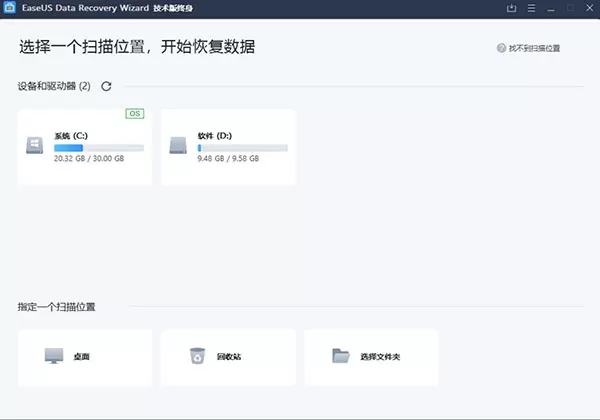Click the 设备和驱动器 (2) heading
This screenshot has width=600, height=420.
pos(54,86)
